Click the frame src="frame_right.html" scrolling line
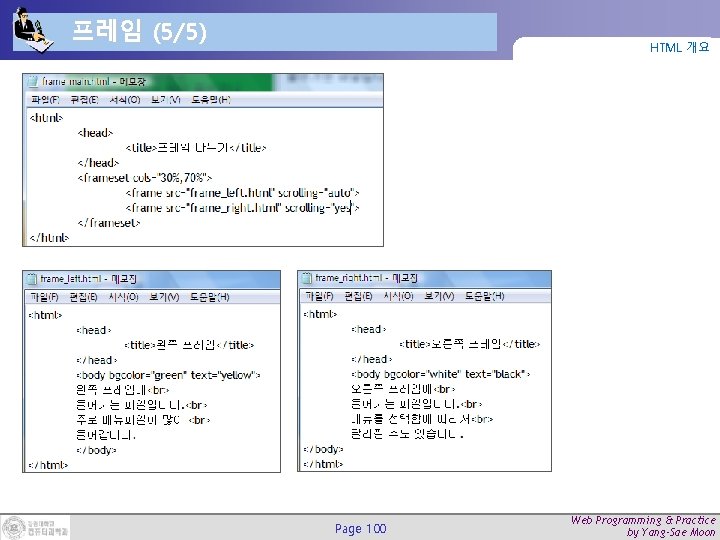This screenshot has height=540, width=720. [x=242, y=208]
